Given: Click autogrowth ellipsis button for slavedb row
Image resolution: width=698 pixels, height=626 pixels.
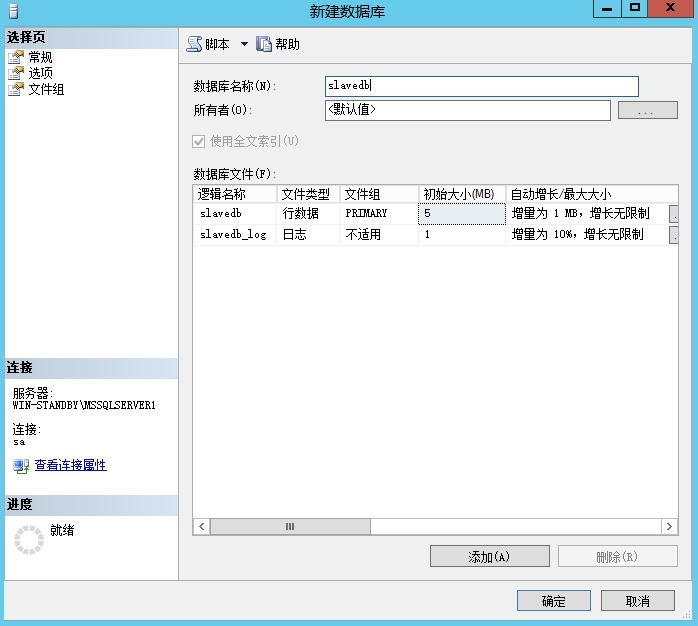Looking at the screenshot, I should tap(674, 214).
